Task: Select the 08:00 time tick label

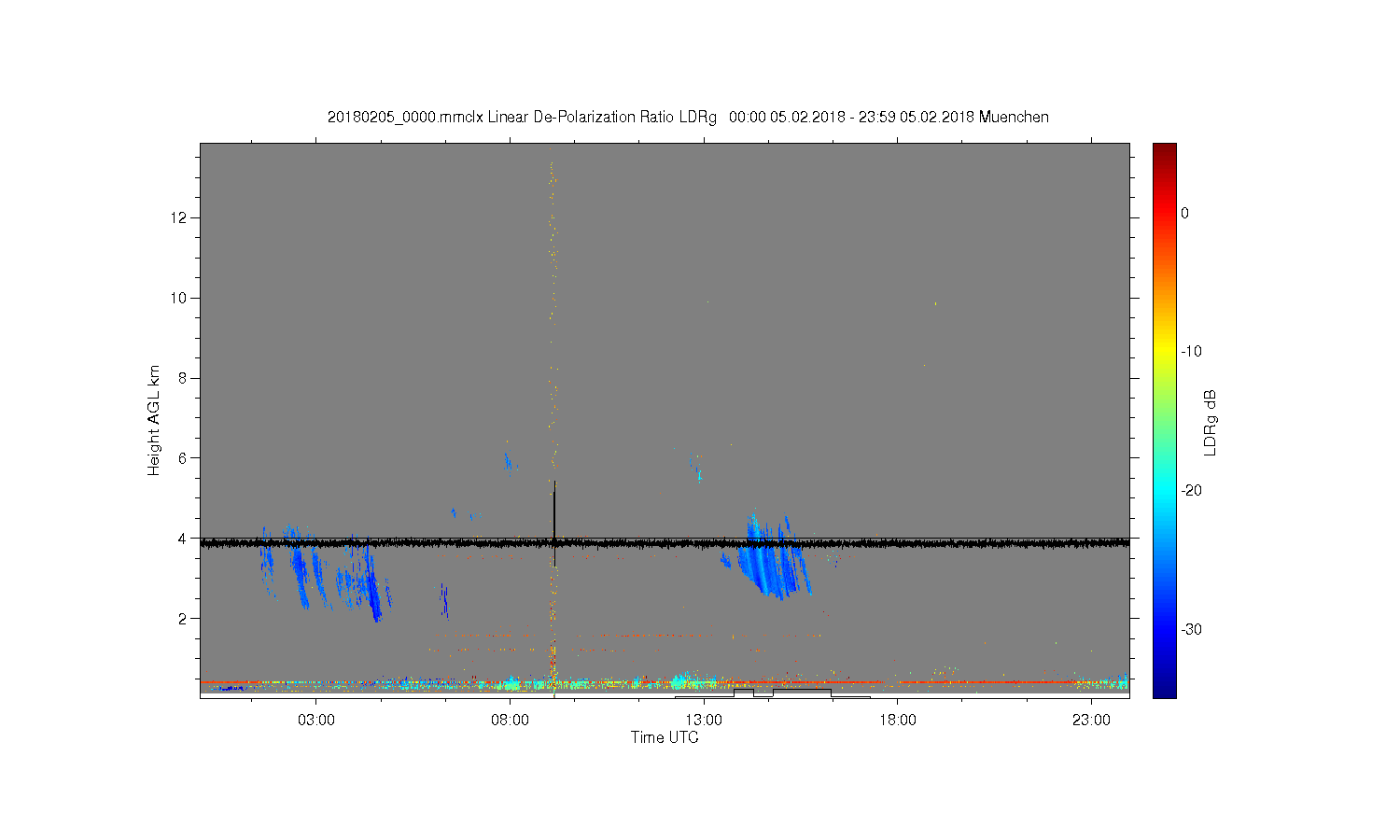Action: pos(511,721)
